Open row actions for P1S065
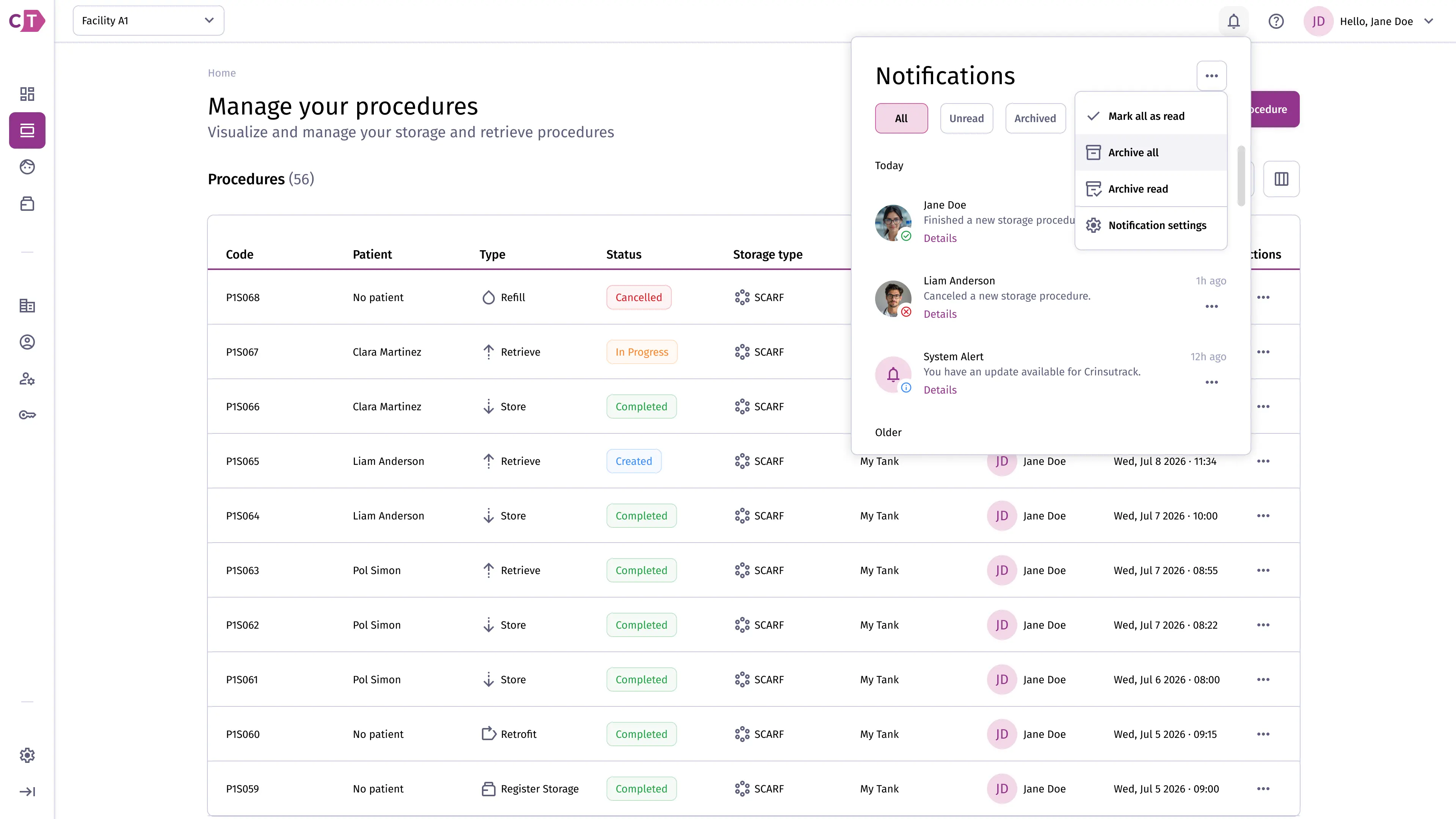The height and width of the screenshot is (819, 1456). tap(1263, 461)
